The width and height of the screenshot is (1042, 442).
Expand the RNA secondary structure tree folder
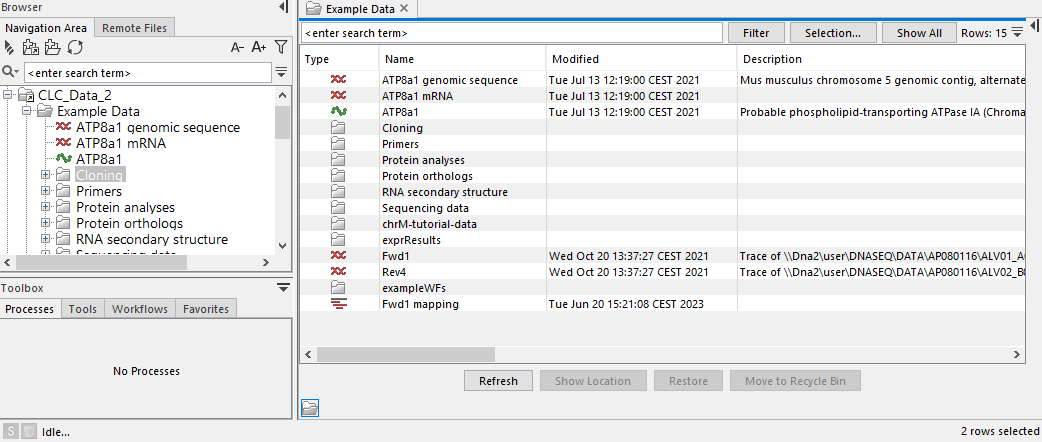[46, 239]
